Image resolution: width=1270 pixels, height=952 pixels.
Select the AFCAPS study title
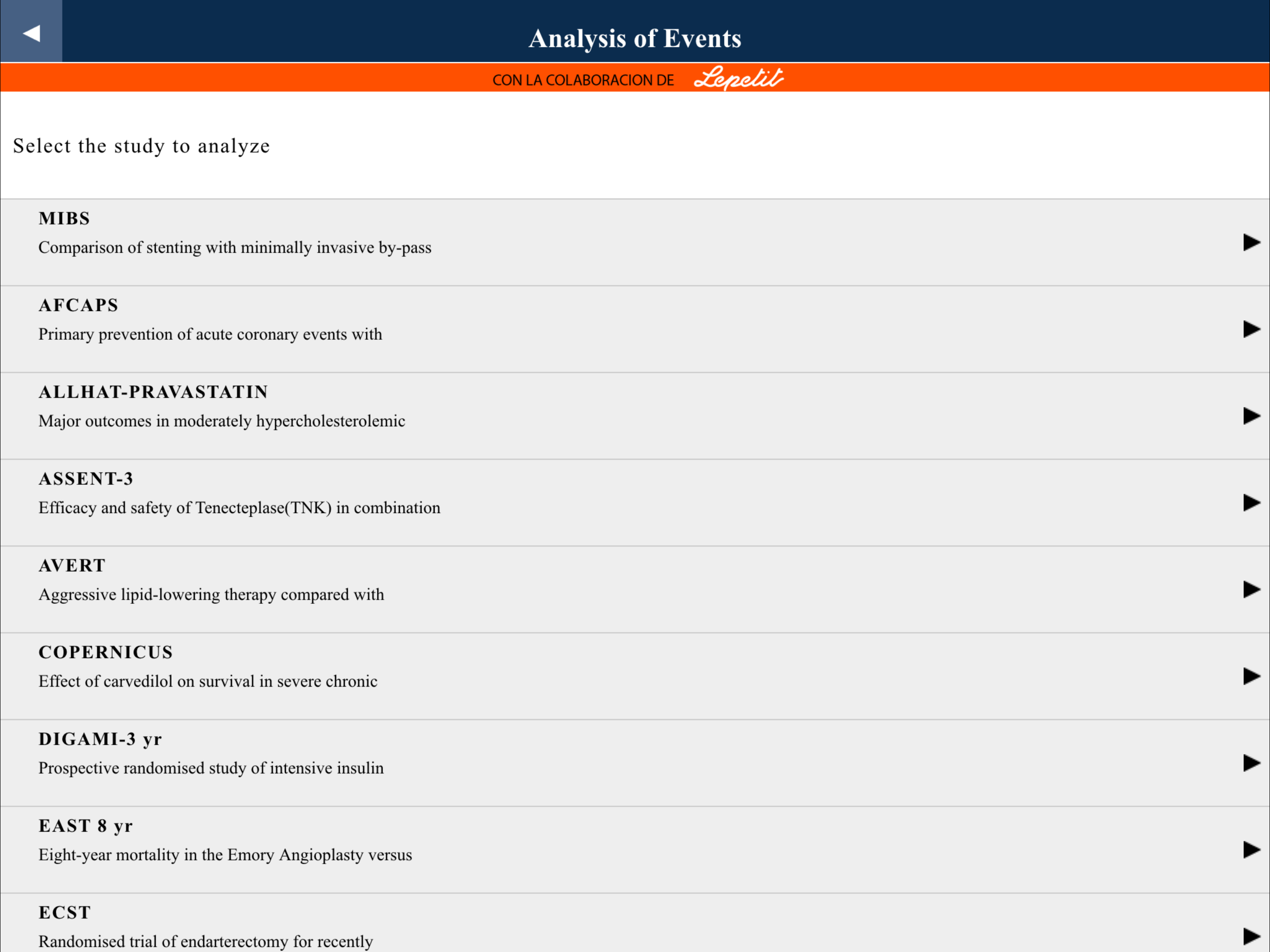(79, 305)
